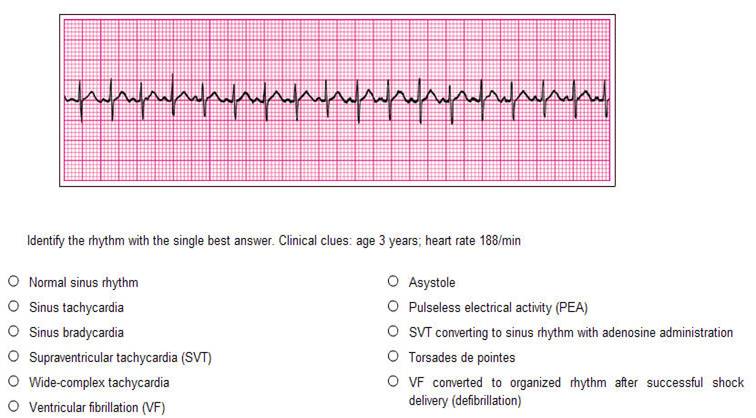Click the question text about clinical clues

pyautogui.click(x=274, y=241)
